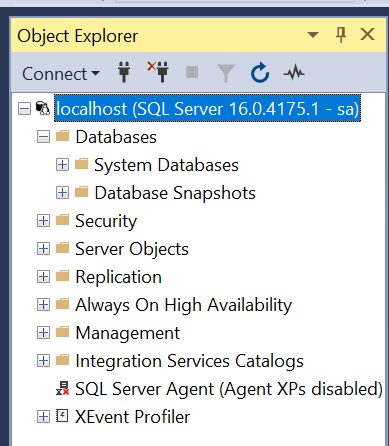Select the Always On High Availability label
The width and height of the screenshot is (389, 446).
coord(184,305)
